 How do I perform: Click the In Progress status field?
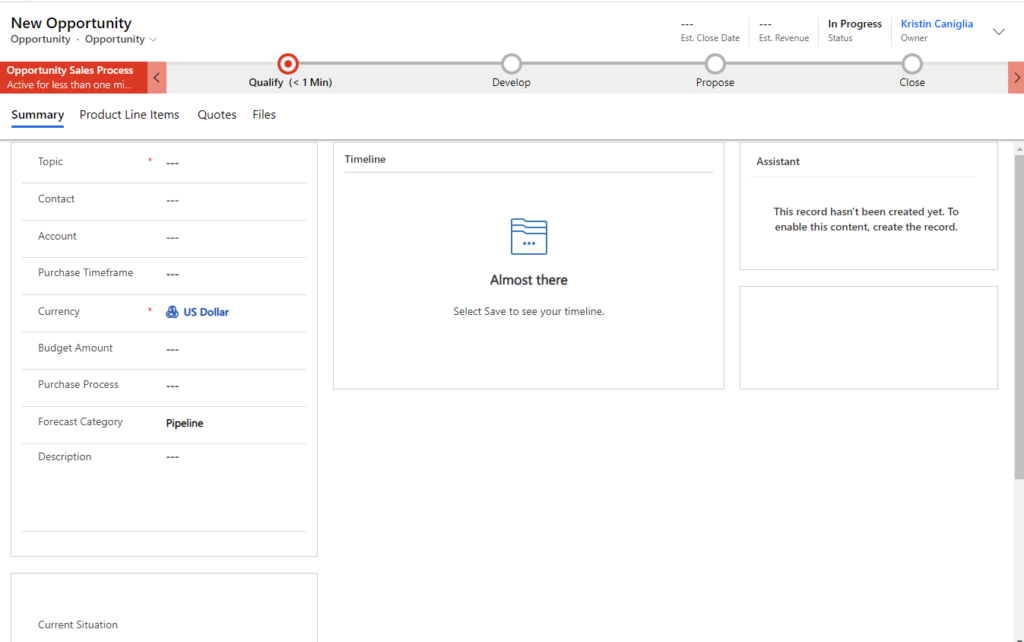click(854, 31)
